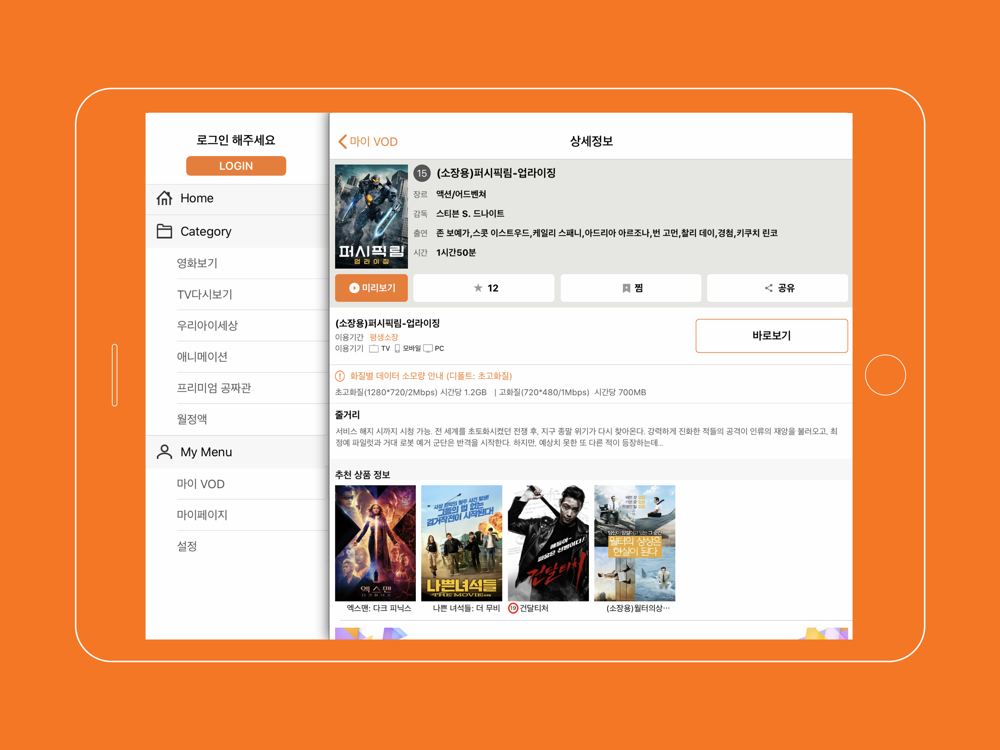Go back using the 마이 VOD chevron
The height and width of the screenshot is (750, 1000).
(x=368, y=142)
